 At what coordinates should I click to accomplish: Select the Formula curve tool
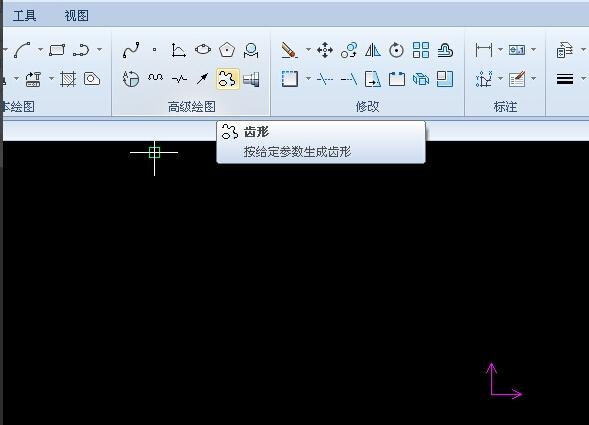pyautogui.click(x=178, y=50)
